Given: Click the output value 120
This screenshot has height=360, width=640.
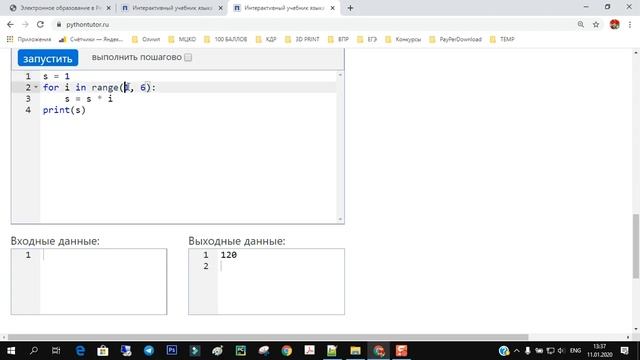Looking at the screenshot, I should 229,255.
